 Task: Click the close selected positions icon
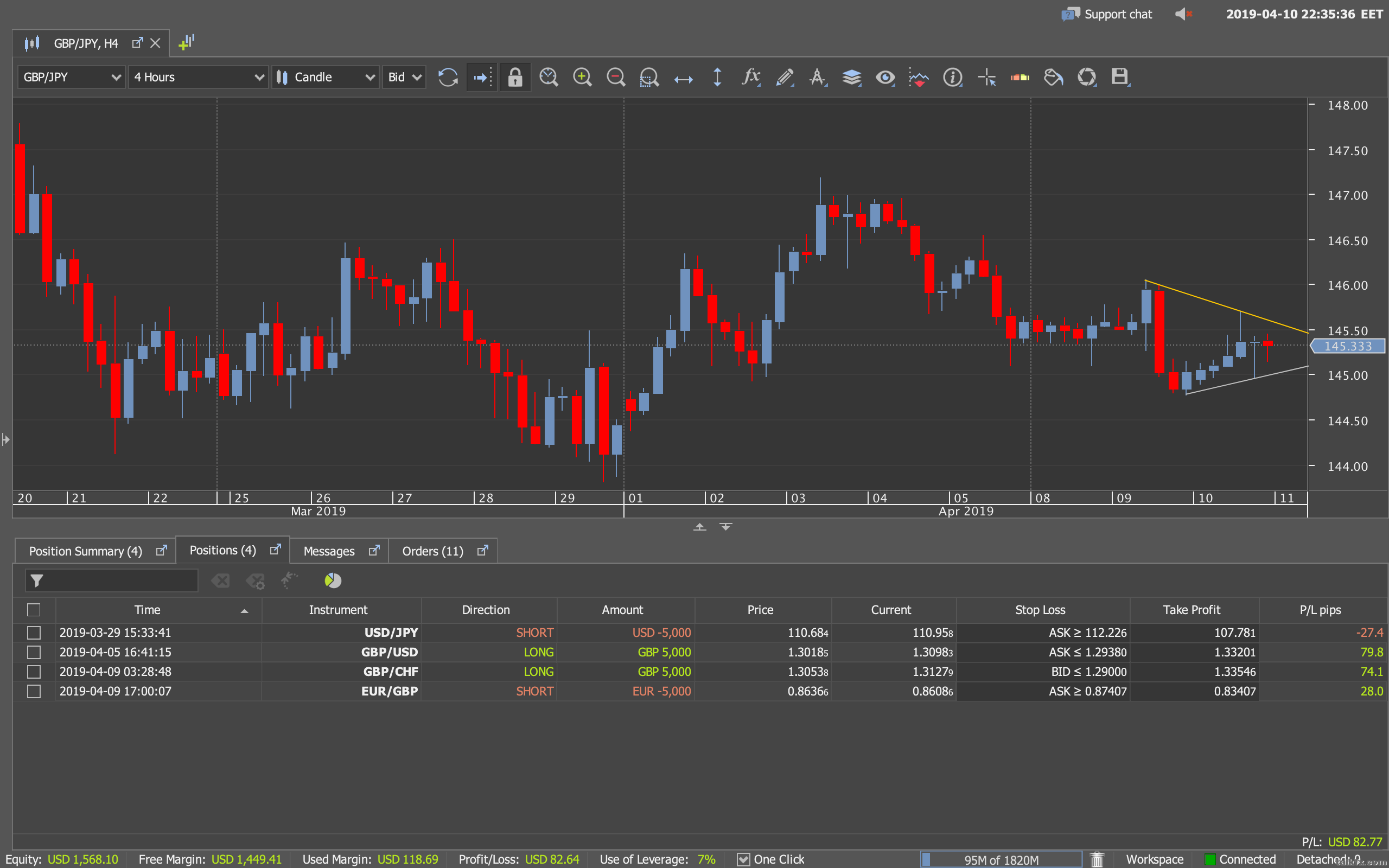click(220, 581)
